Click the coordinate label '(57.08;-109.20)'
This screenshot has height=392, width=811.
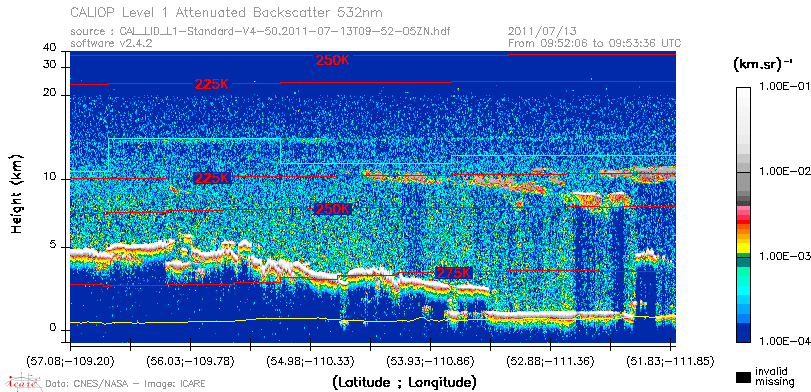[x=70, y=361]
